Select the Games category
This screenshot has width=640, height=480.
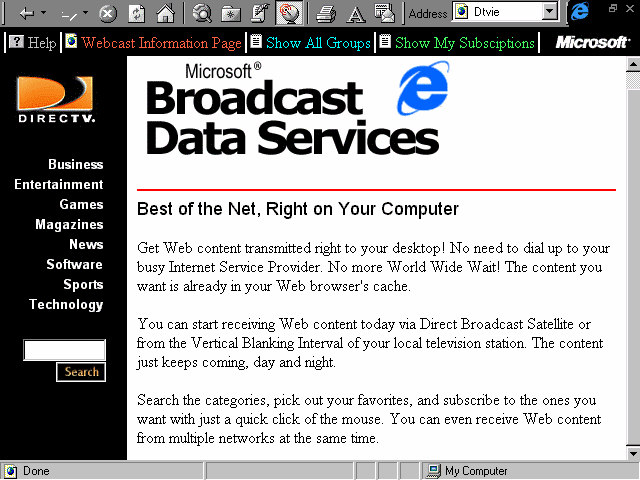click(82, 204)
